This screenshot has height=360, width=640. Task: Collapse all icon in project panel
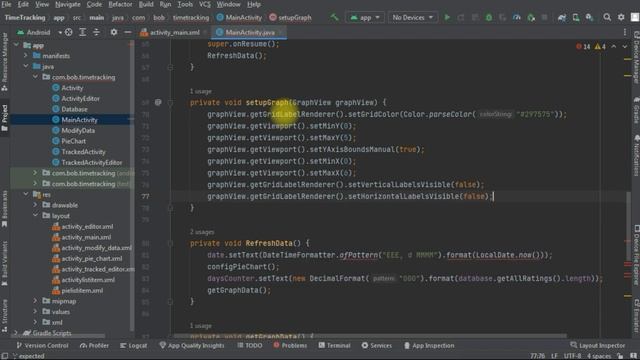click(96, 32)
